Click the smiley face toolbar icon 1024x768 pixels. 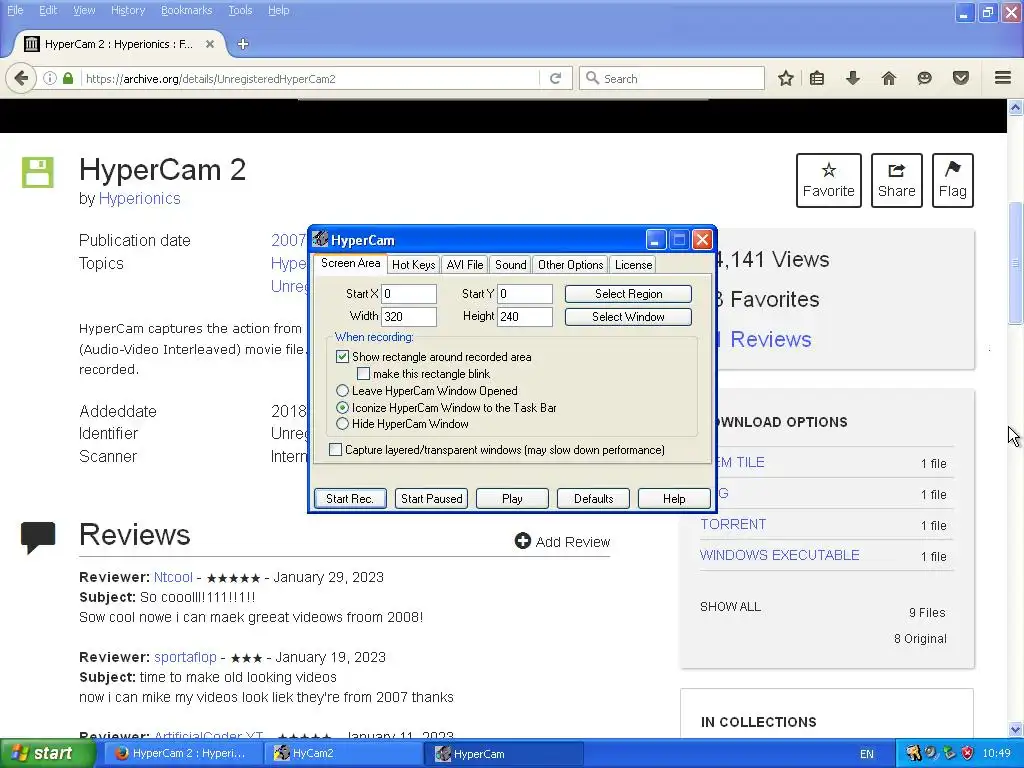click(x=924, y=78)
